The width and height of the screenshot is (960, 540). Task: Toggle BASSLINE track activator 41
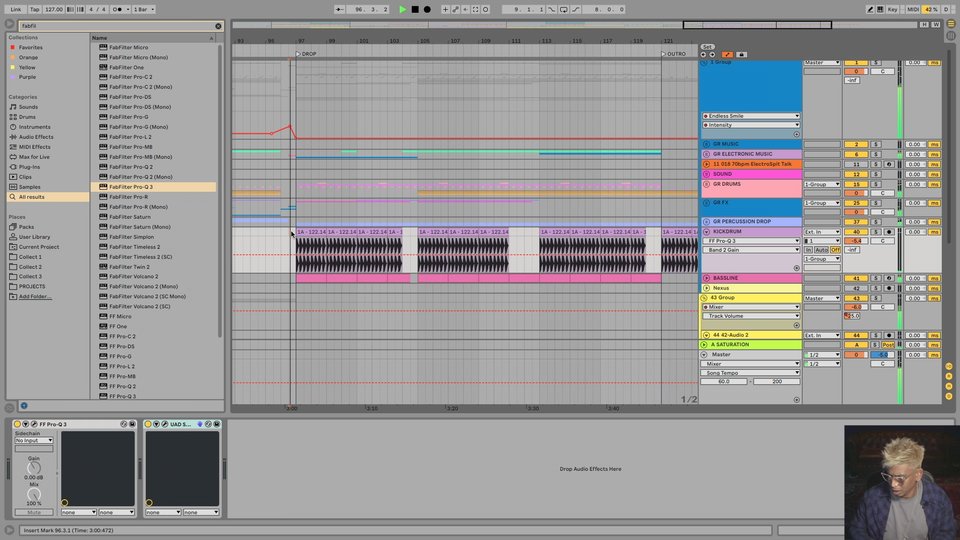coord(856,278)
